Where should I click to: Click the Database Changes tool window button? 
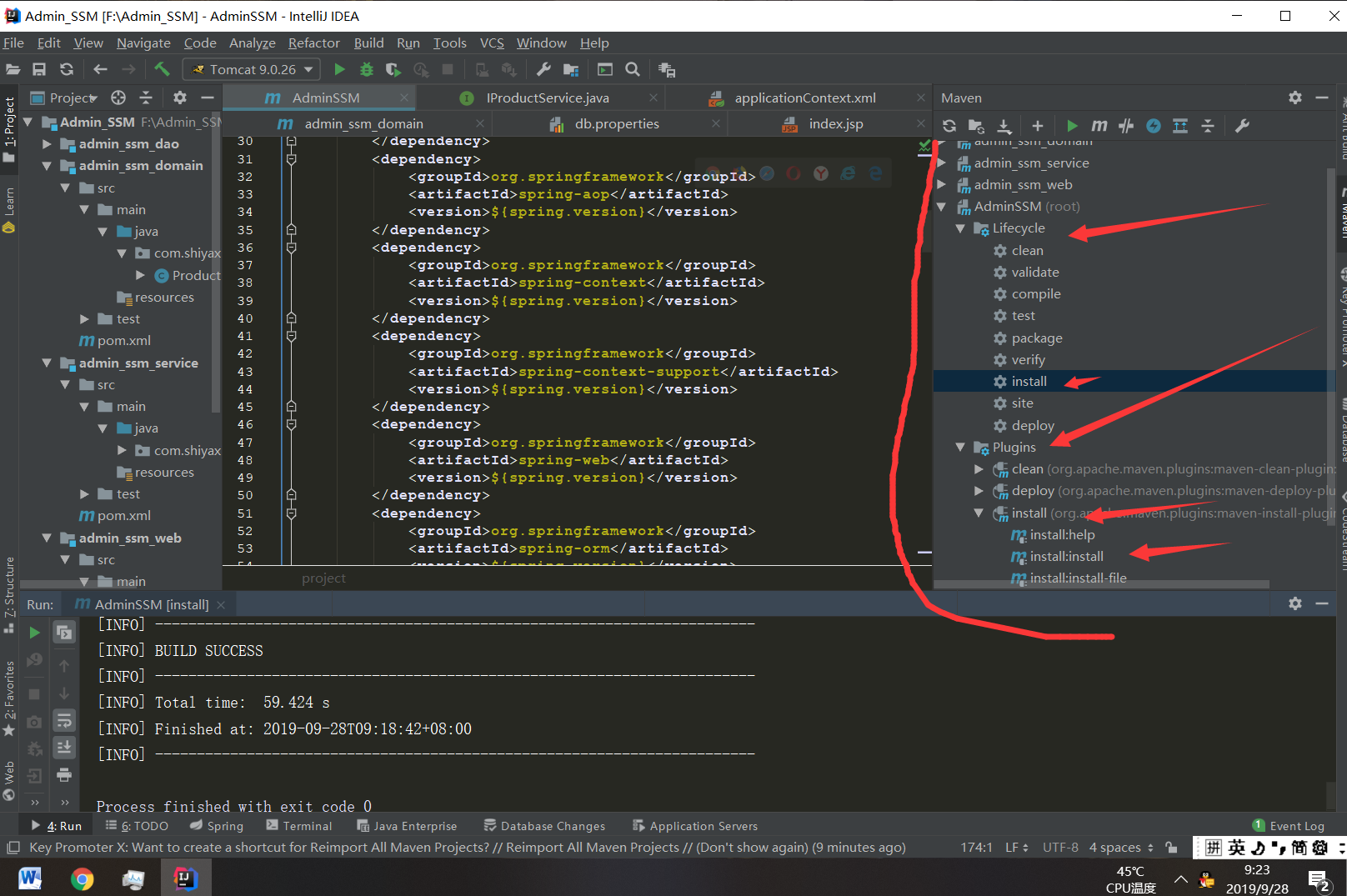(x=545, y=825)
